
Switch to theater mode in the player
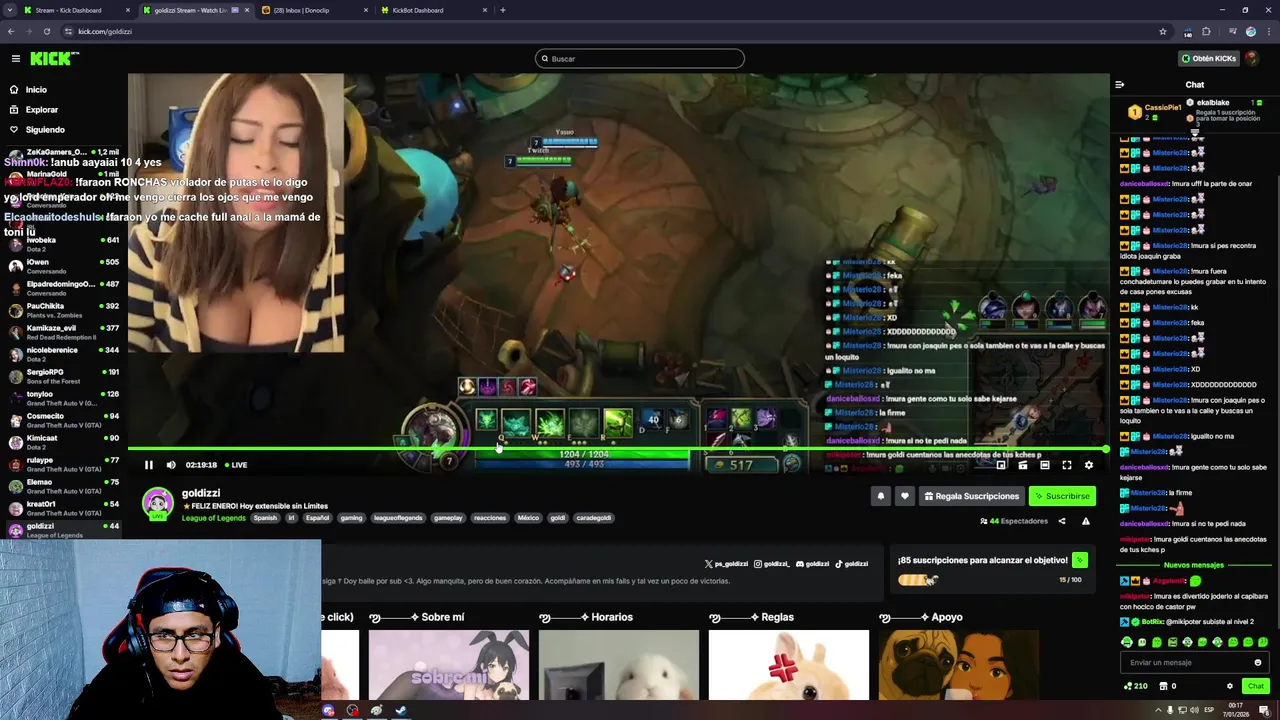1045,465
